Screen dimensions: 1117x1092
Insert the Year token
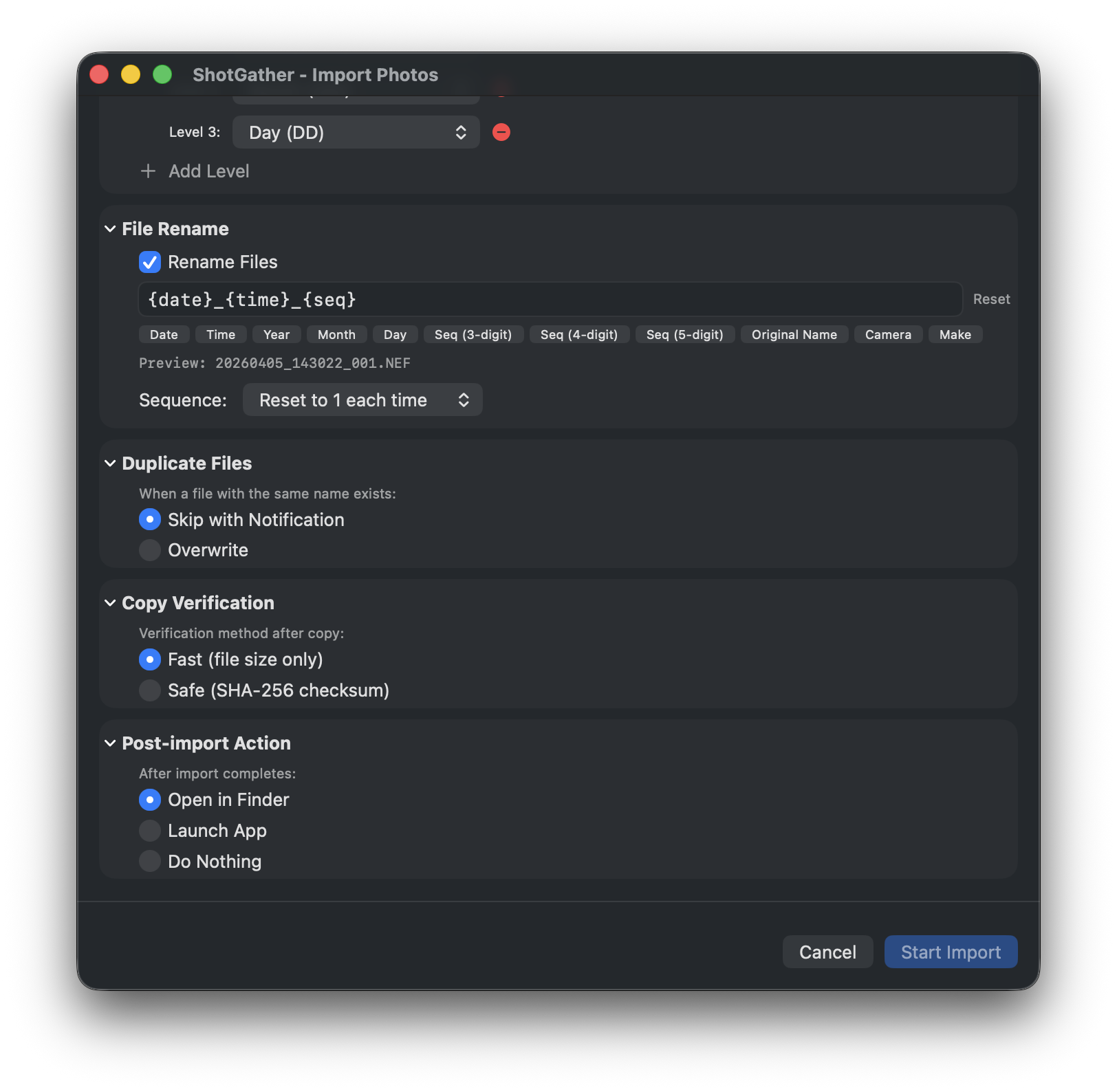tap(276, 335)
